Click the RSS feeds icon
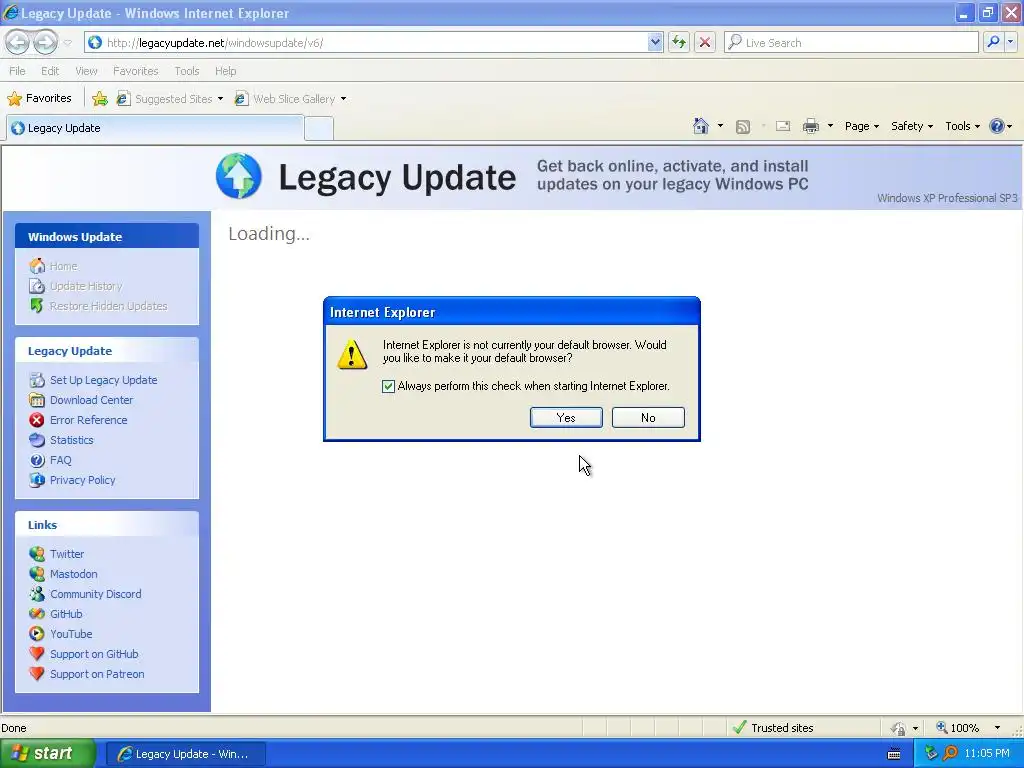Viewport: 1024px width, 768px height. pos(743,127)
